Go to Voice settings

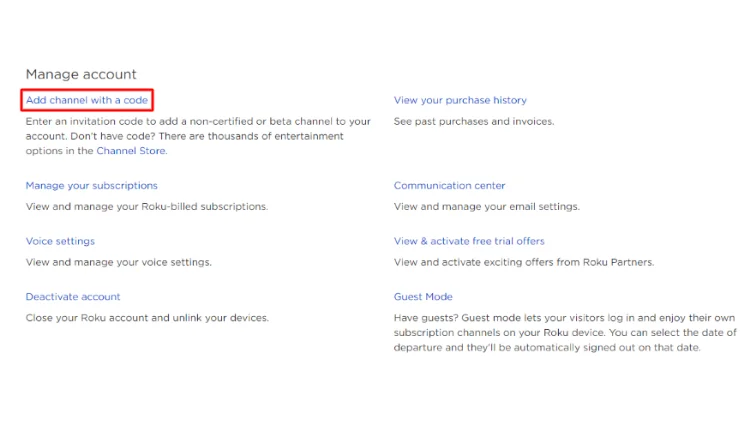pyautogui.click(x=60, y=241)
